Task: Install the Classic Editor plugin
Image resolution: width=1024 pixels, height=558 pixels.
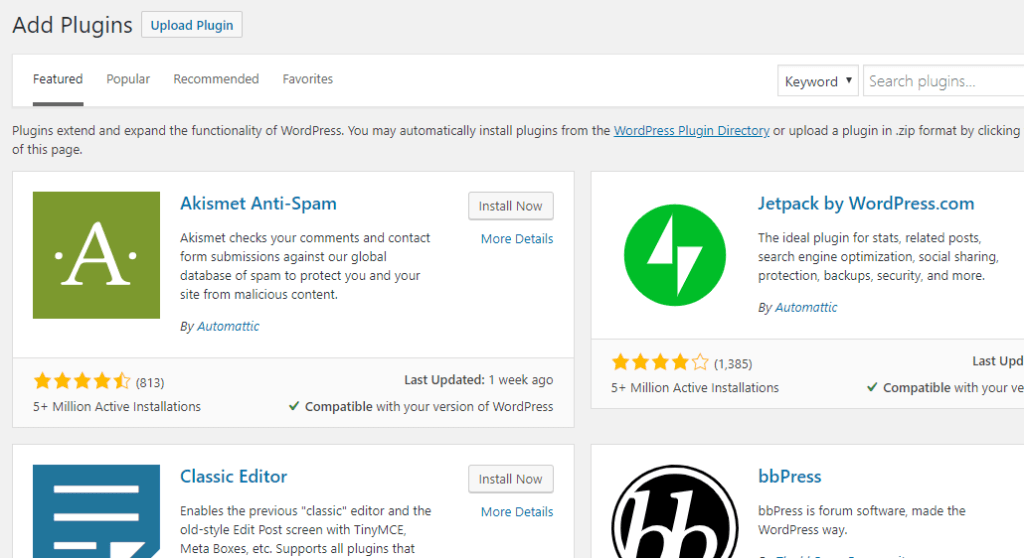Action: (510, 479)
